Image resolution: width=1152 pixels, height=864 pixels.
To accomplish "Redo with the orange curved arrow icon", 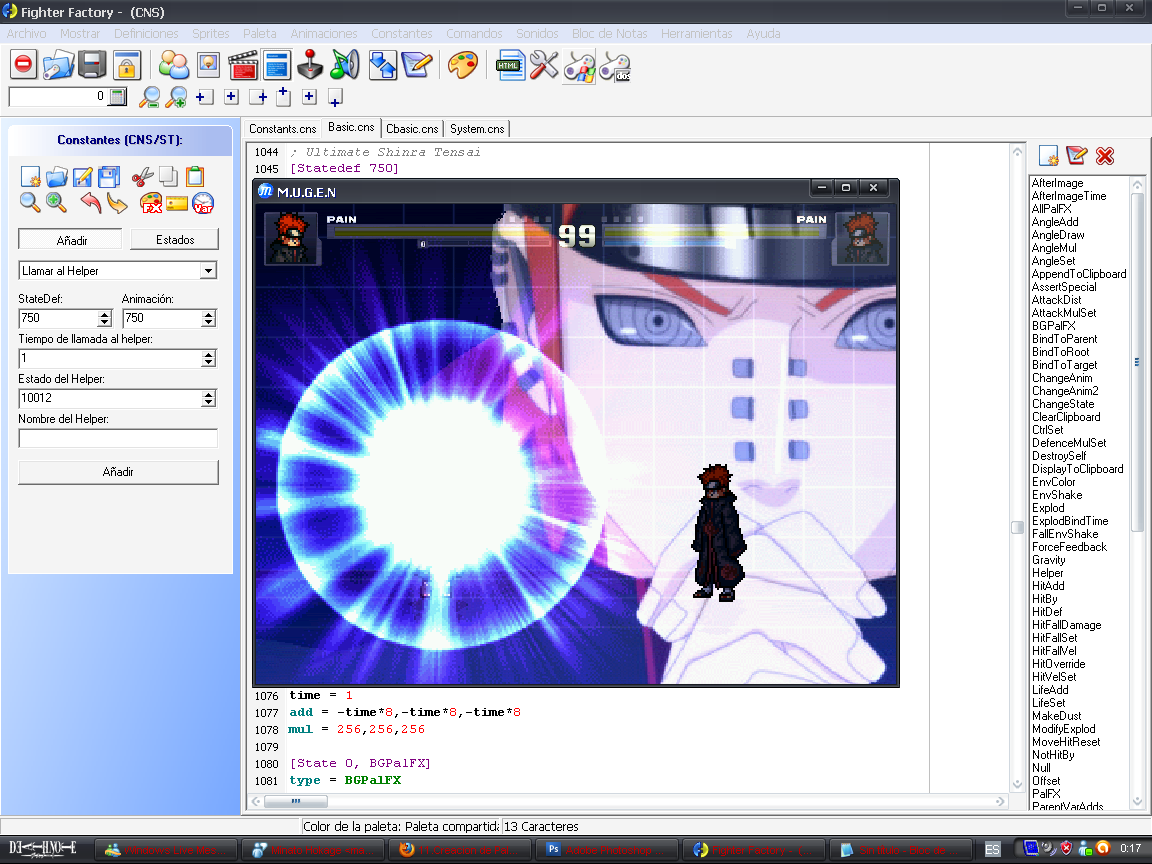I will coord(117,202).
